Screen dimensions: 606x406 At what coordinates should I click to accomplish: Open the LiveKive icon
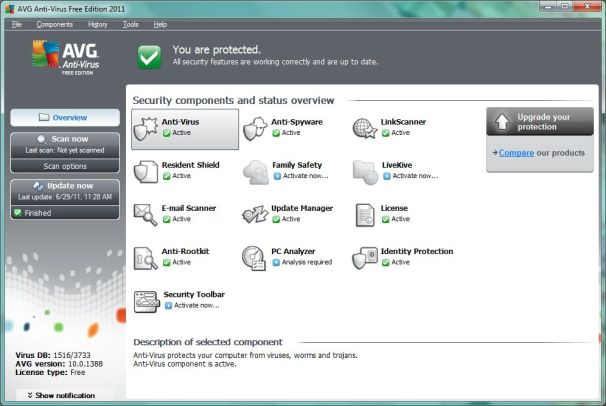pyautogui.click(x=365, y=172)
